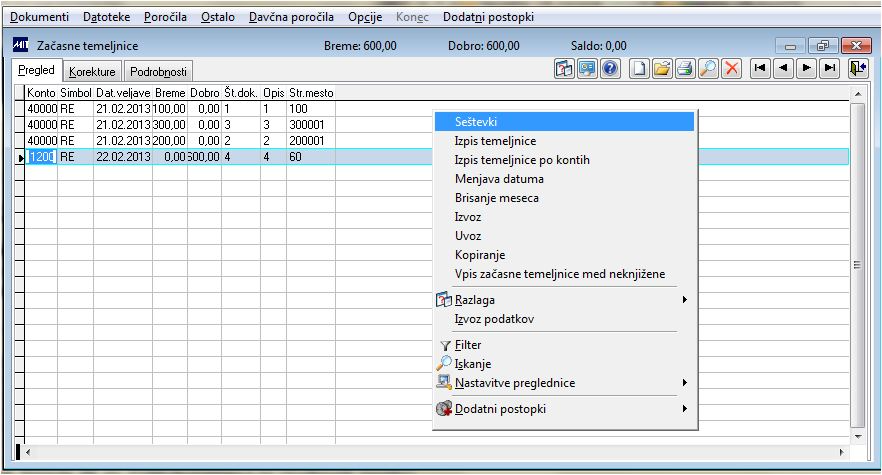This screenshot has width=882, height=475.
Task: Open the Dokumenti menu
Action: [x=39, y=17]
